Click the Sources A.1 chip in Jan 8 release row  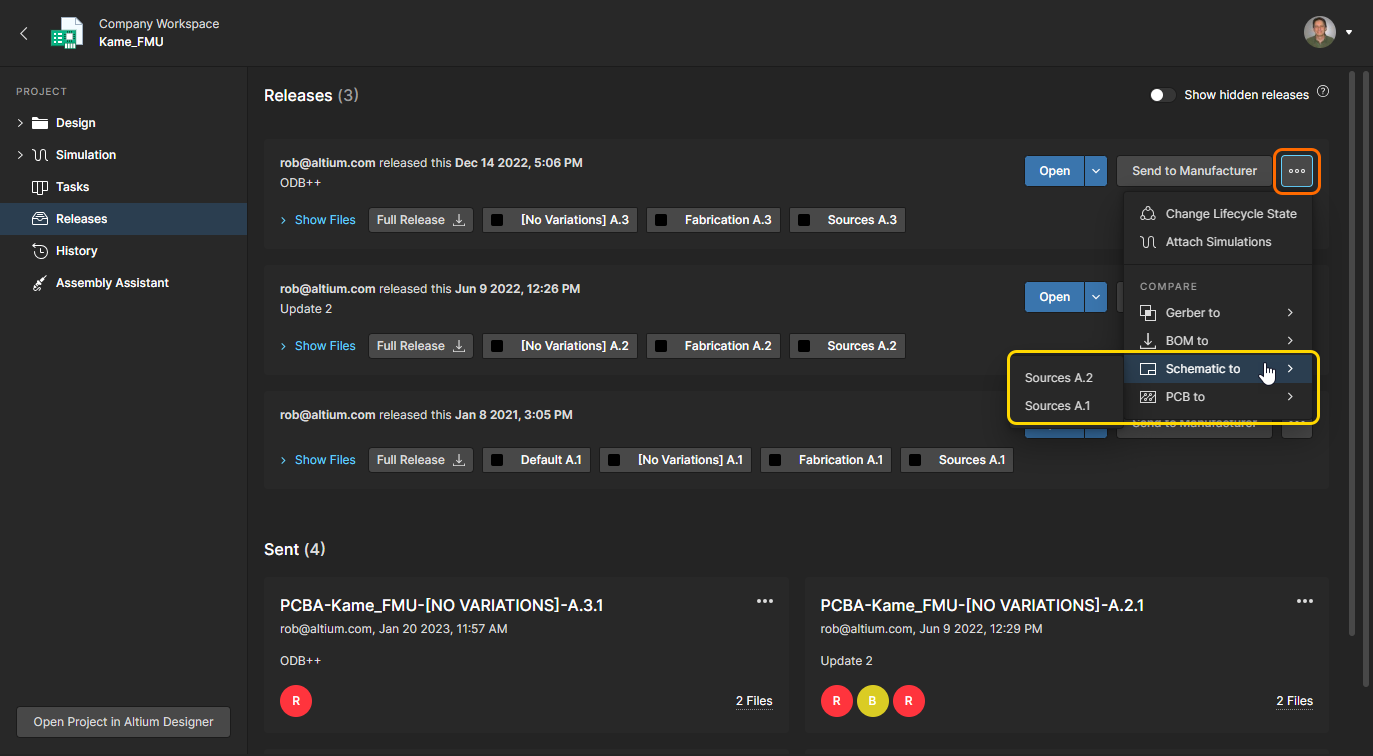957,460
